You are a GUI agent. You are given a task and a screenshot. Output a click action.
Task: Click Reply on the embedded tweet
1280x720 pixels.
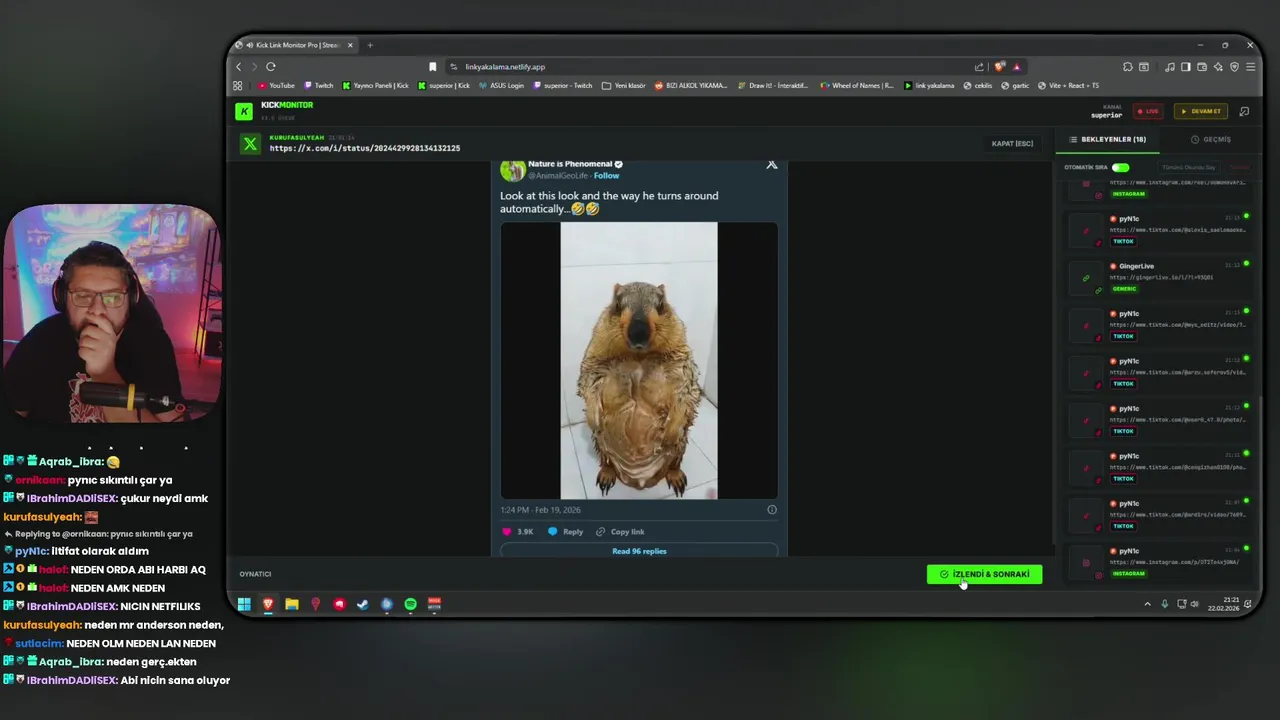[566, 532]
